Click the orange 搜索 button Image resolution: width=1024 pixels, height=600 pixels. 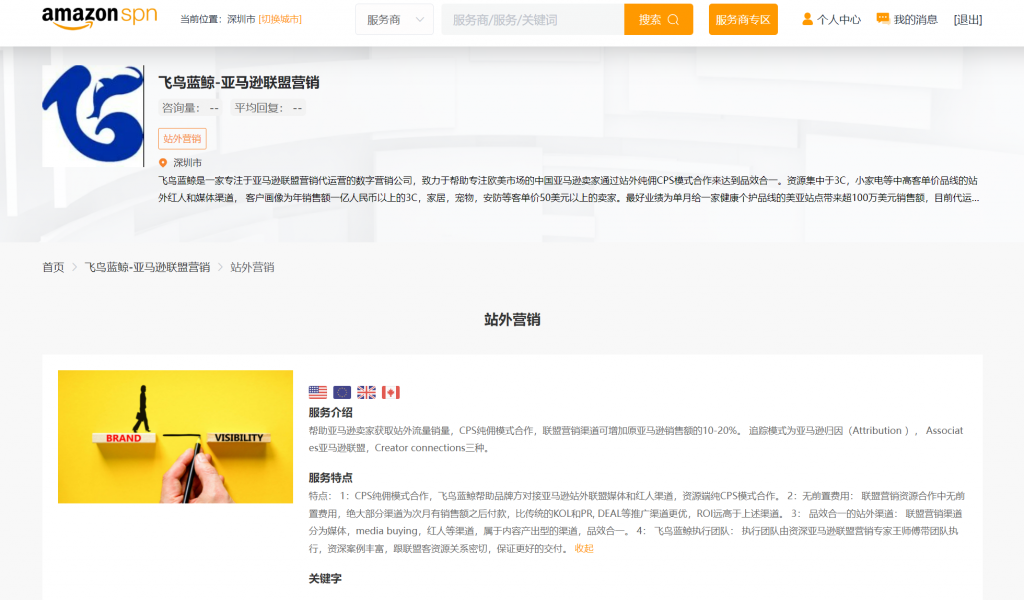point(658,20)
